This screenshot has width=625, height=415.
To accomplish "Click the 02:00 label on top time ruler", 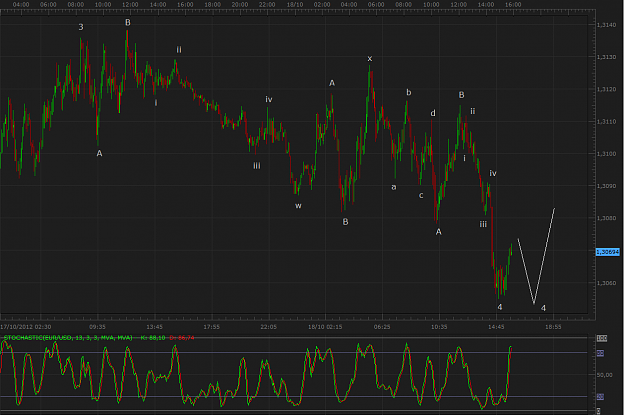I will click(x=322, y=5).
